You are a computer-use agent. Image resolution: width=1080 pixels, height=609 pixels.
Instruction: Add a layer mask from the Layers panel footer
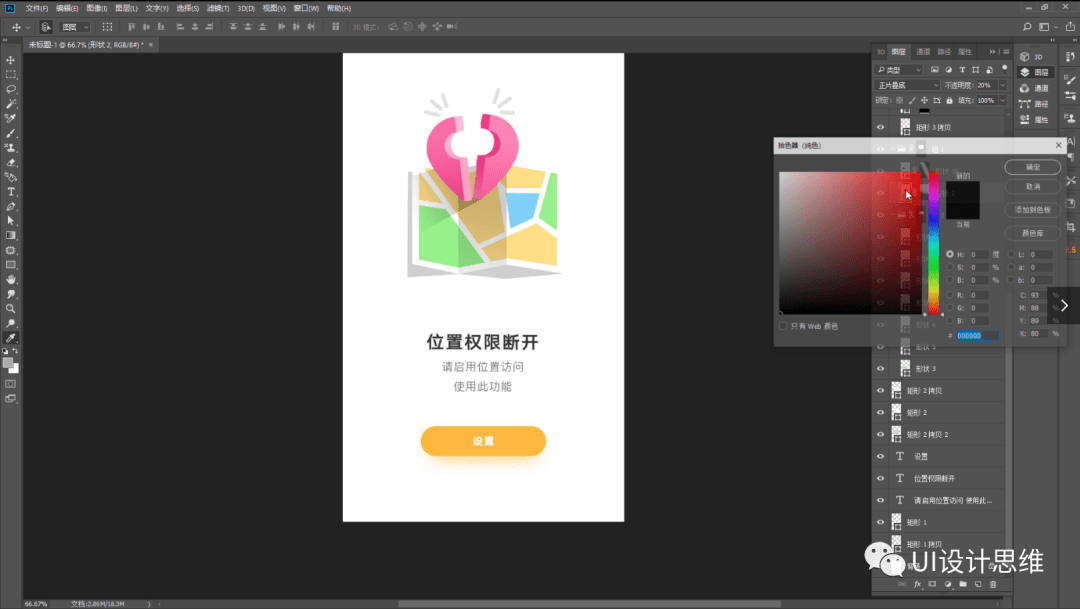(932, 584)
